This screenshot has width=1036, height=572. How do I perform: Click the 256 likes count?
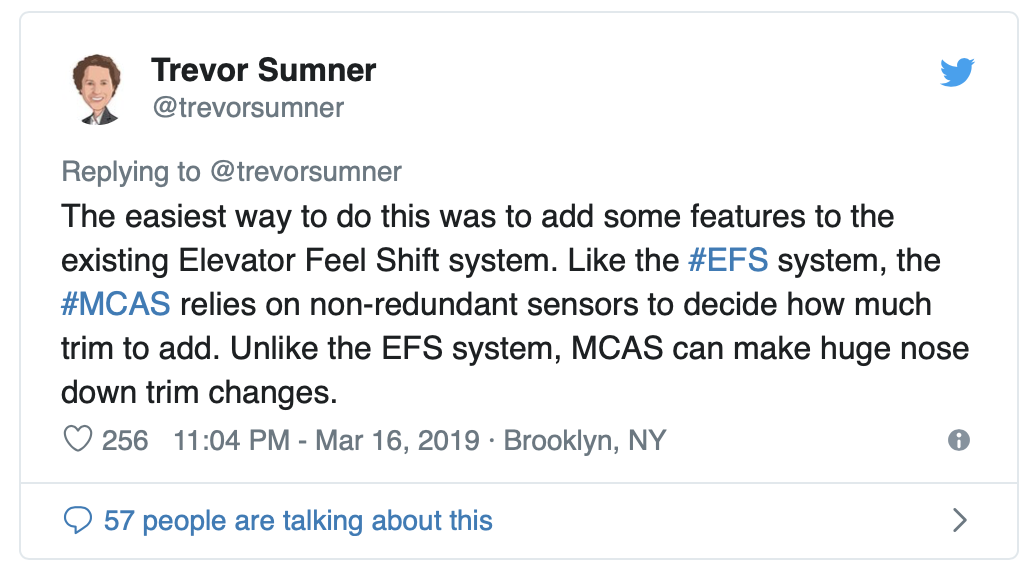tap(125, 440)
